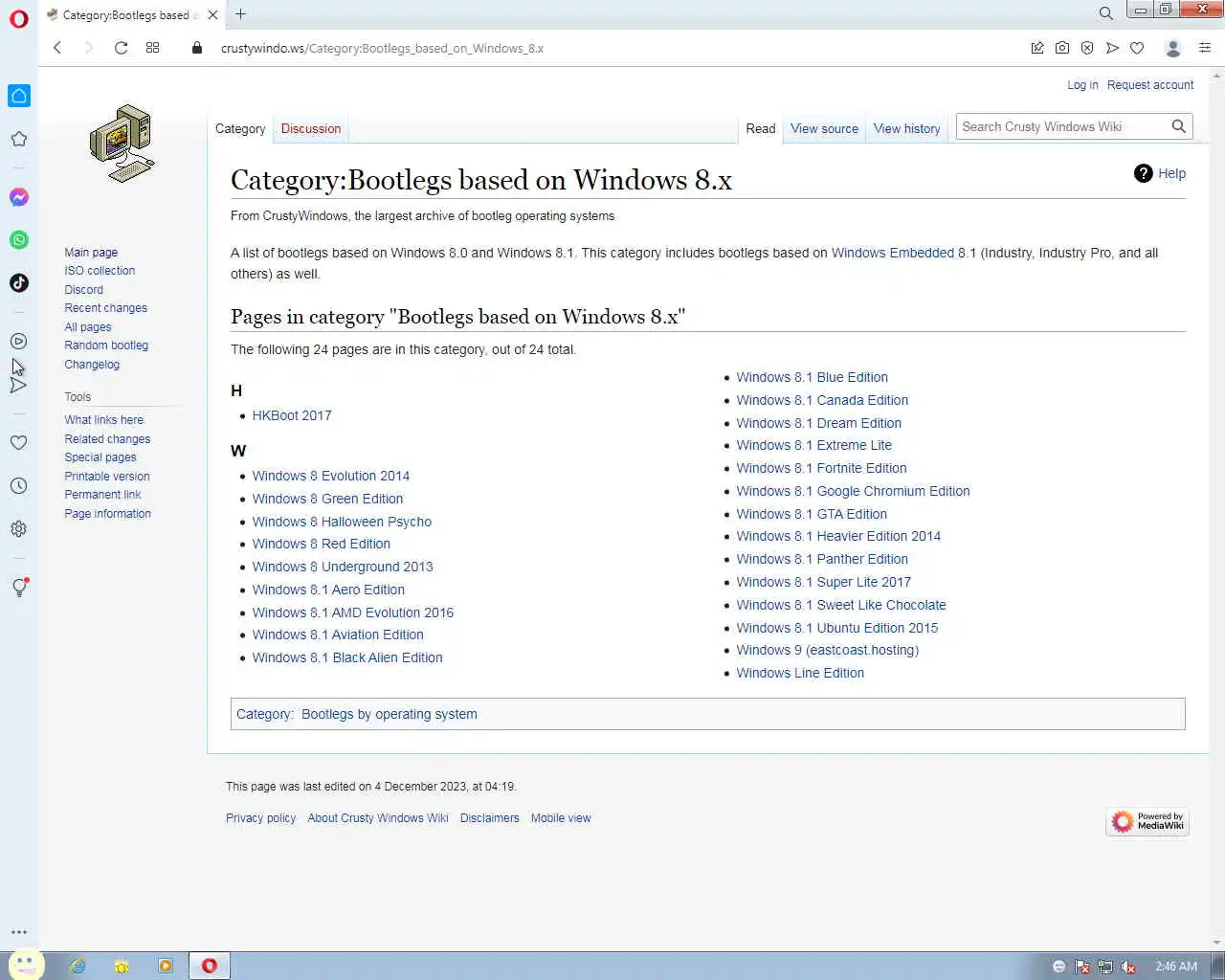
Task: Open the profile account icon
Action: [1173, 48]
